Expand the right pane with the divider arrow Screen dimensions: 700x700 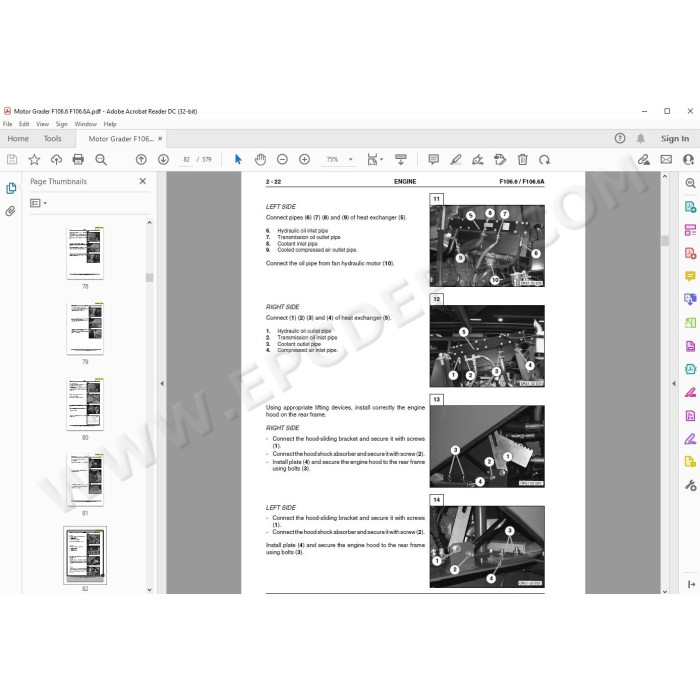coord(674,383)
